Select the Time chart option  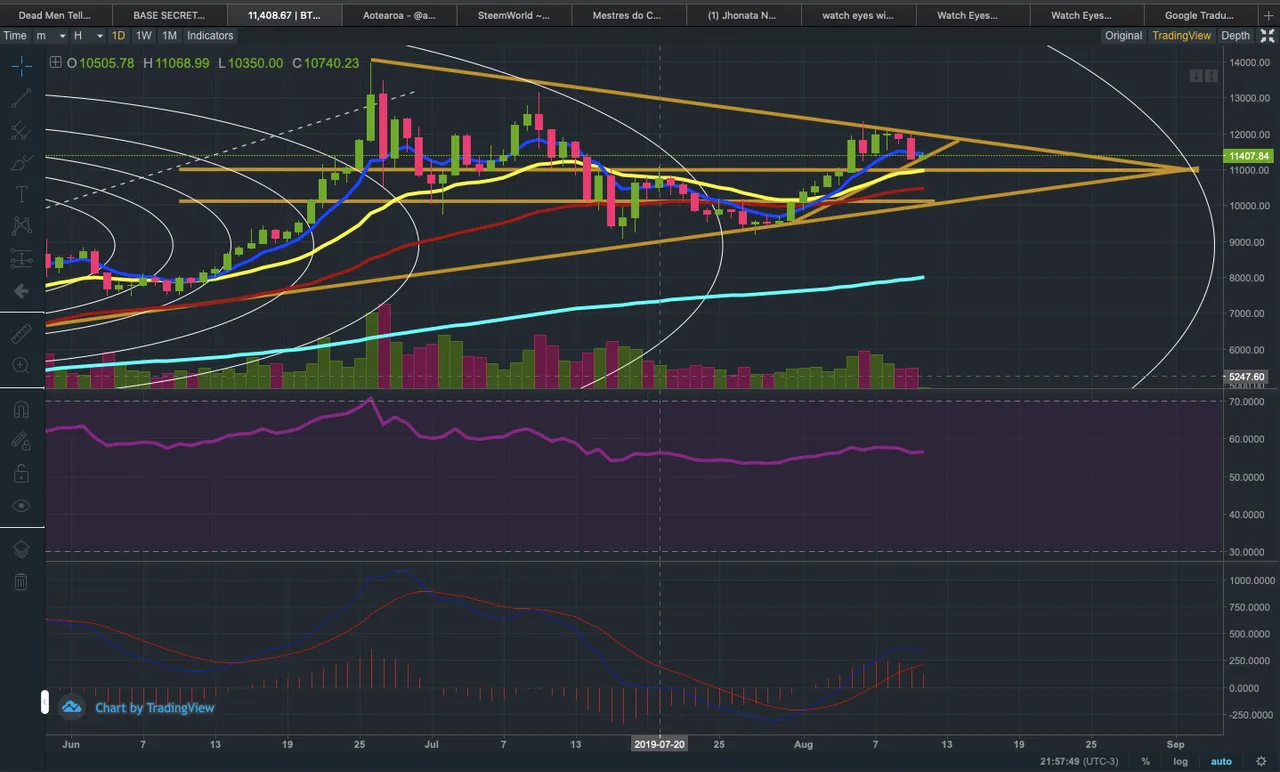coord(15,35)
